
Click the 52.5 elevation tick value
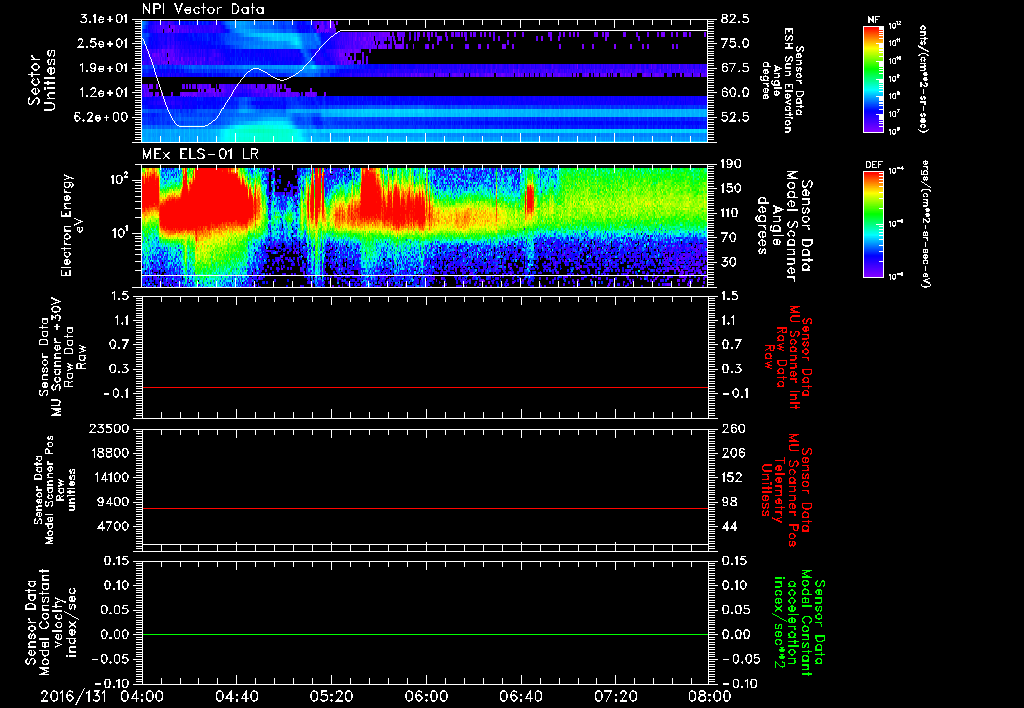click(x=736, y=117)
